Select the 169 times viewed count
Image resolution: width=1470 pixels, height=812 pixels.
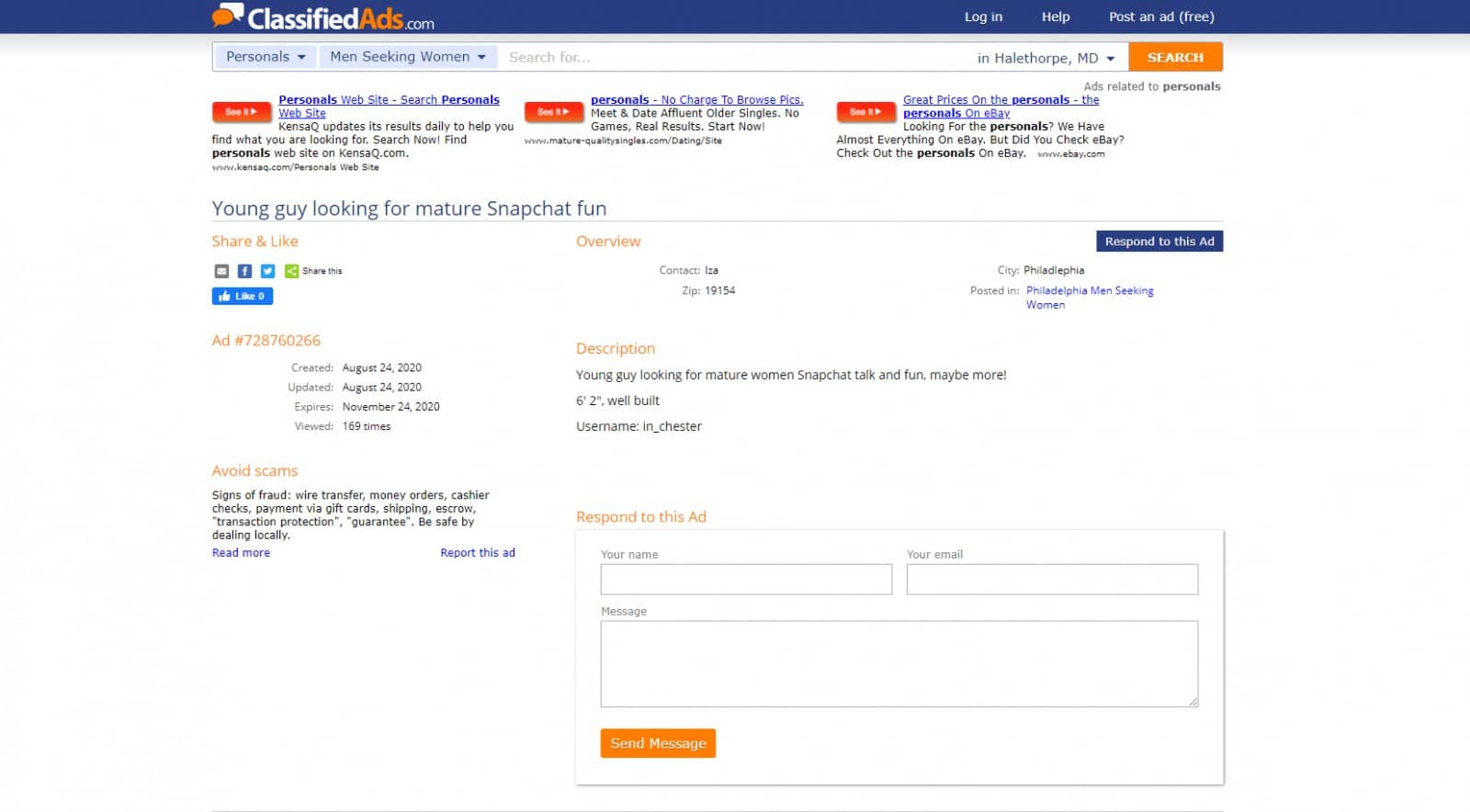(x=367, y=426)
